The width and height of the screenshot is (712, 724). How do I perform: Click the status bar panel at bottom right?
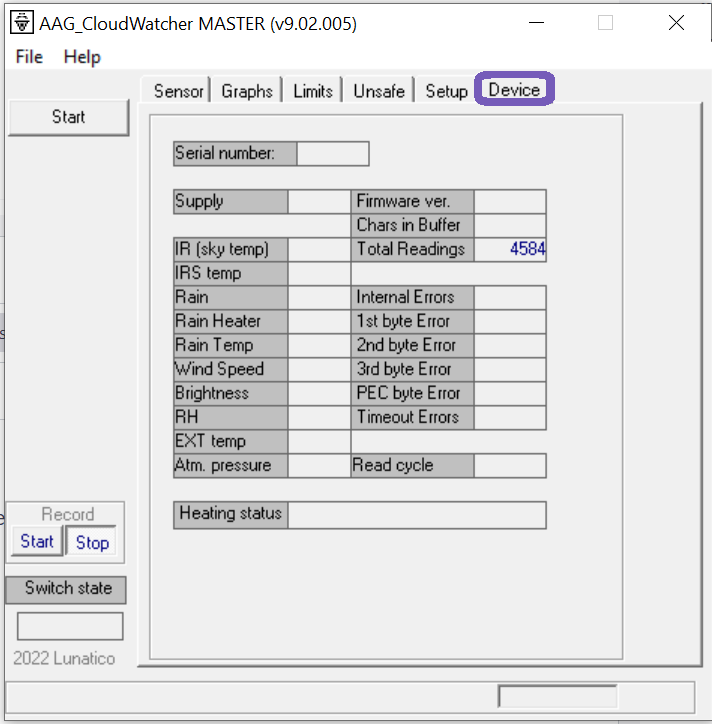(x=557, y=696)
